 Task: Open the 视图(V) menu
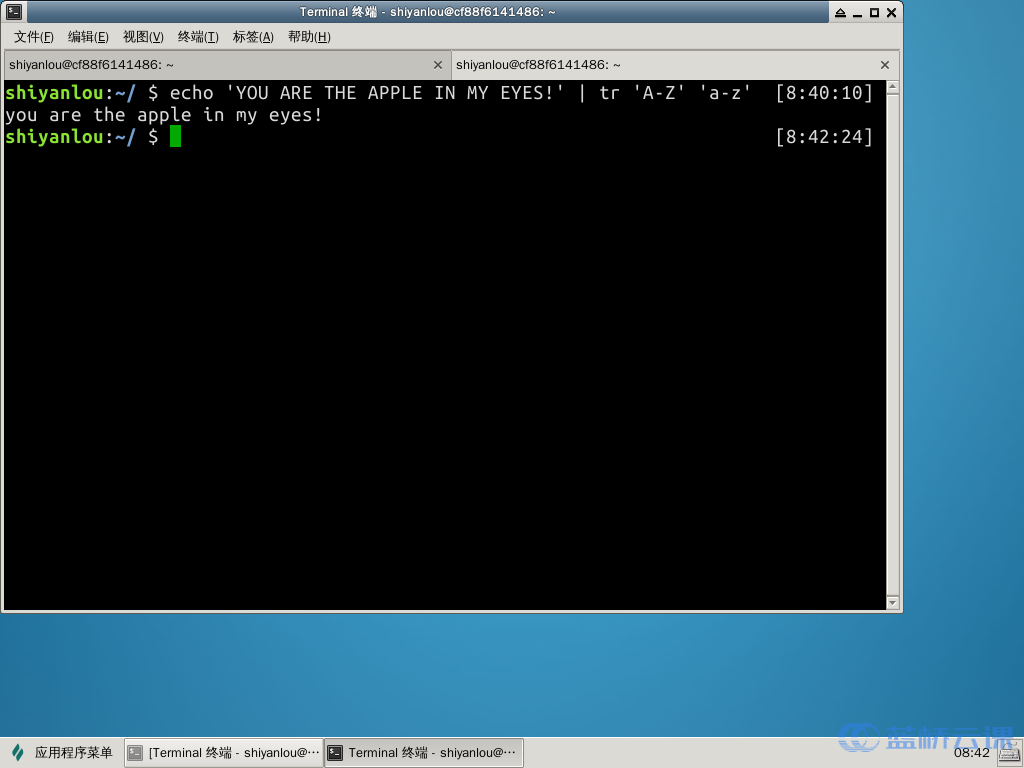[x=143, y=37]
